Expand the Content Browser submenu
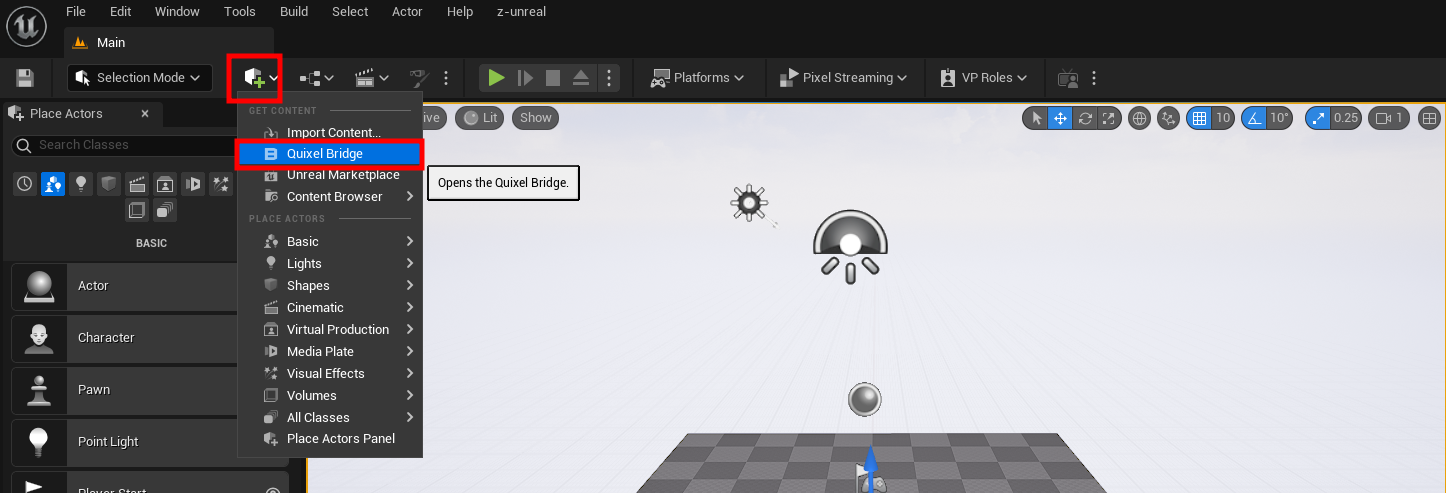Screen dimensions: 1446x493 click(x=330, y=197)
